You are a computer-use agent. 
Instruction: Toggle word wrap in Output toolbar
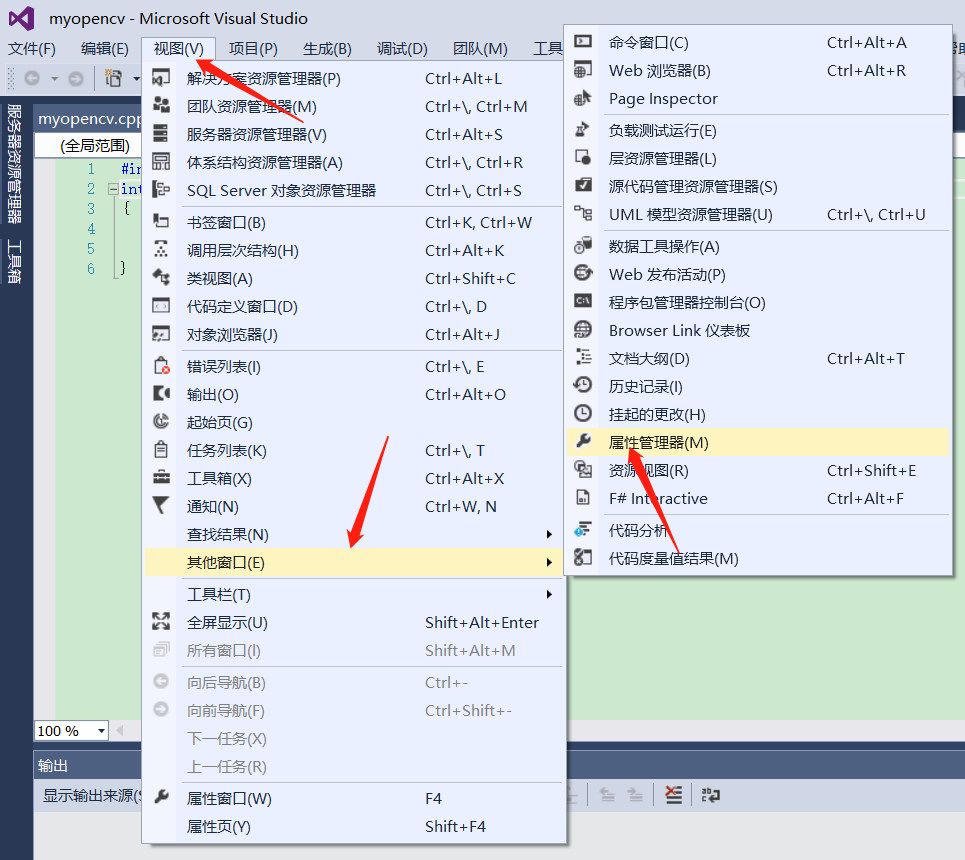click(x=710, y=795)
